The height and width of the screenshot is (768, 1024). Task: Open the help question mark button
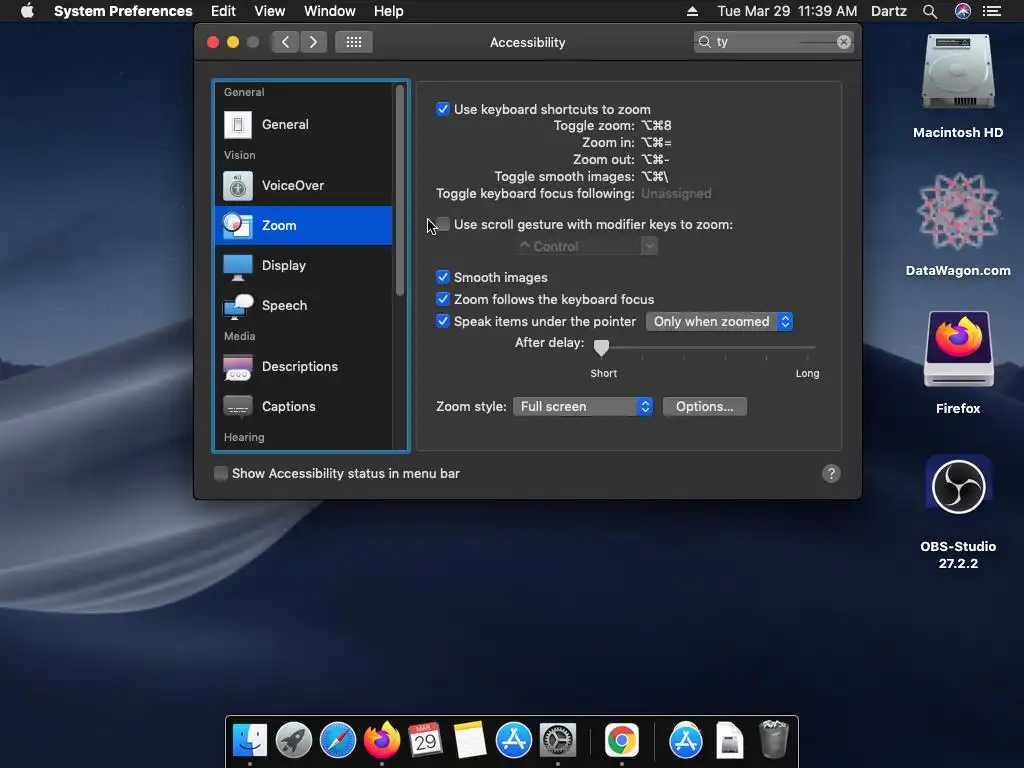pos(831,473)
